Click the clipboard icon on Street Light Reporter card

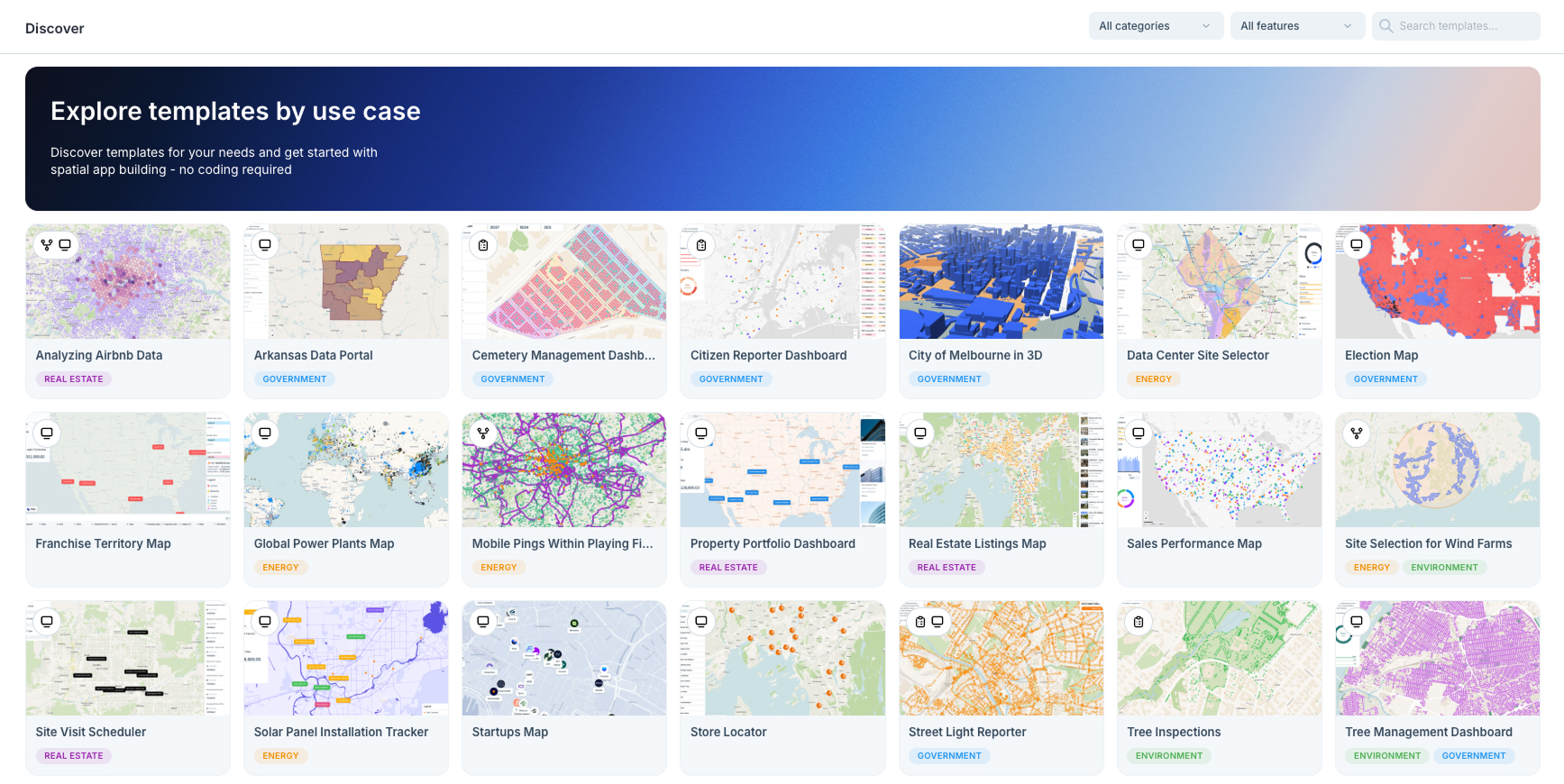click(x=920, y=622)
